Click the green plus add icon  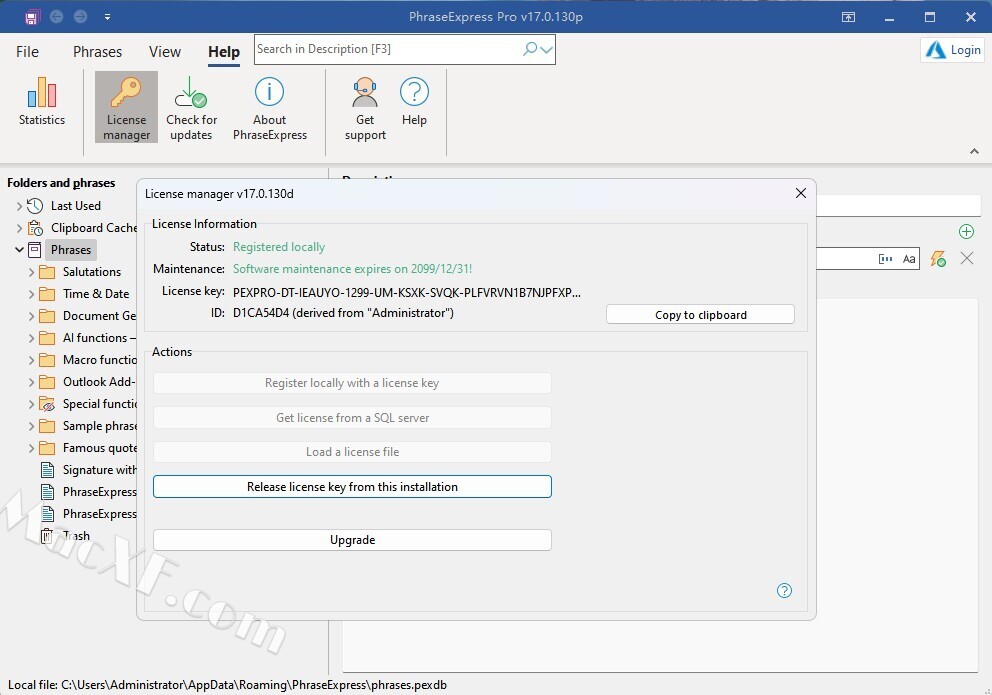(966, 231)
